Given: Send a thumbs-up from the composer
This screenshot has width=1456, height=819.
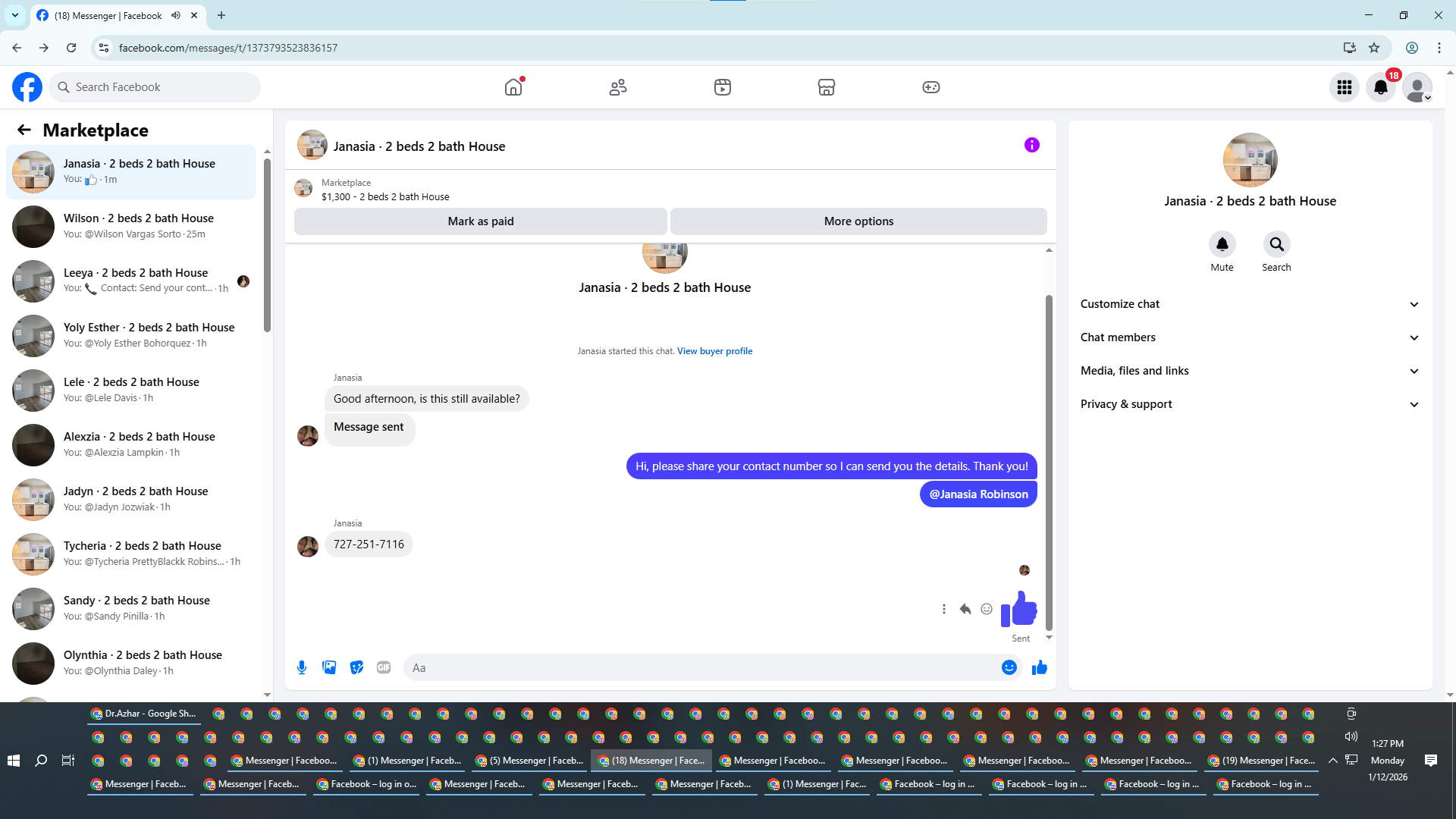Looking at the screenshot, I should click(x=1039, y=667).
